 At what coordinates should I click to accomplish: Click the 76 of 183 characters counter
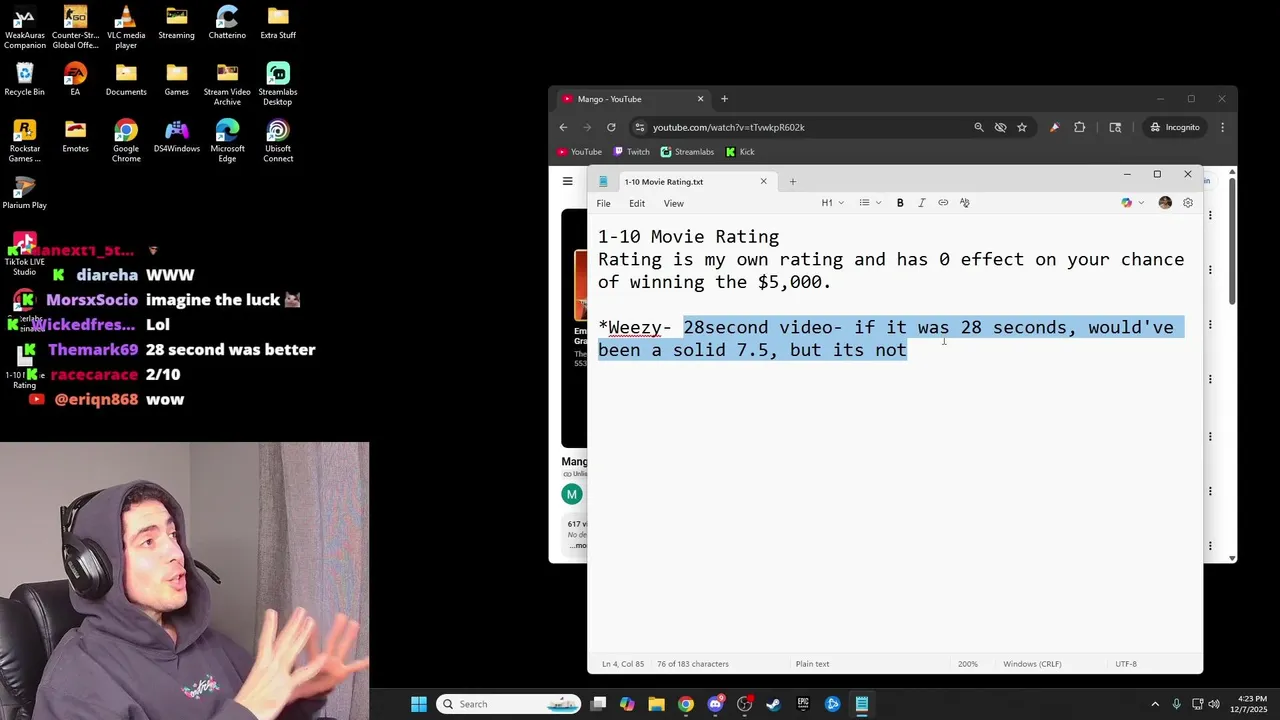click(x=692, y=664)
